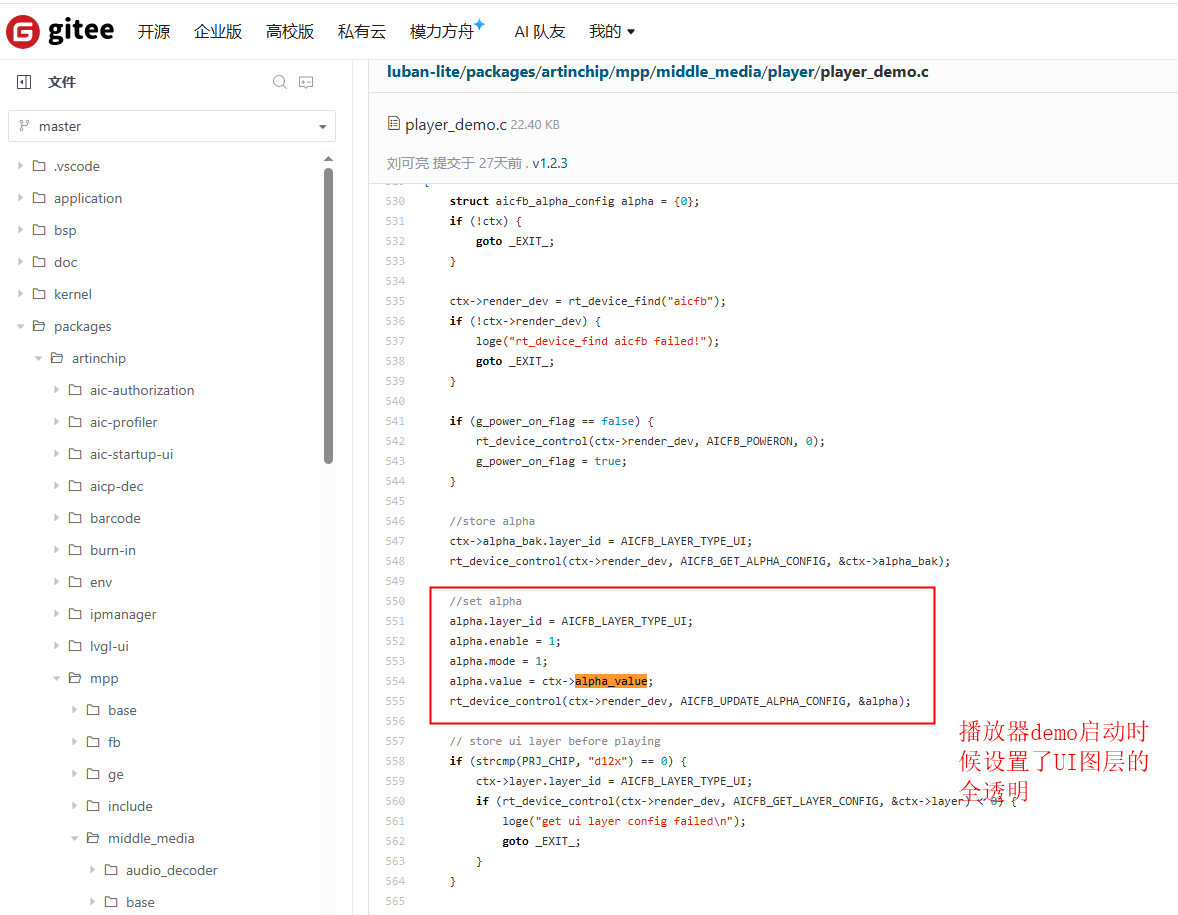Viewport: 1178px width, 915px height.
Task: Click the v1.2.3 commit link
Action: point(550,163)
